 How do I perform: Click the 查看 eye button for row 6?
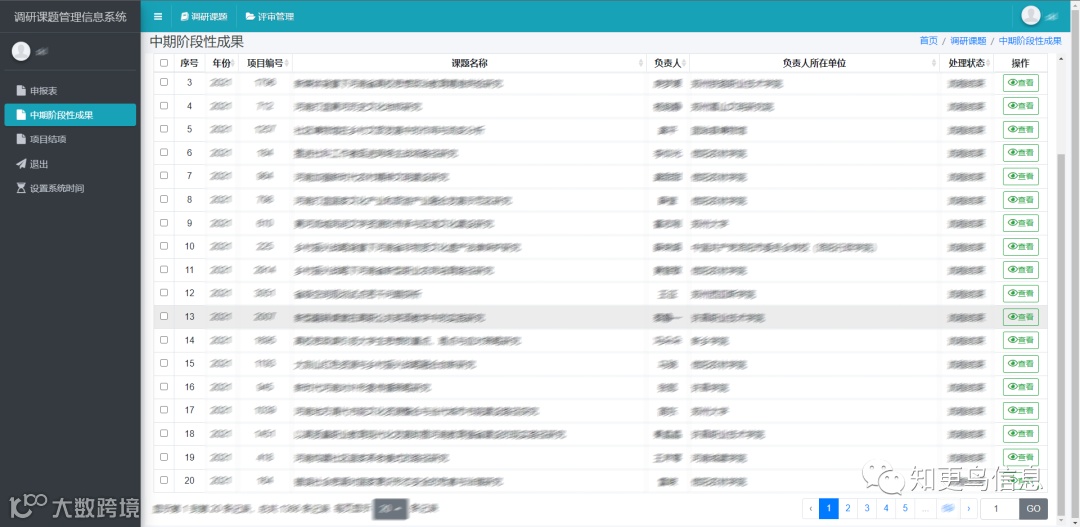(x=1021, y=153)
